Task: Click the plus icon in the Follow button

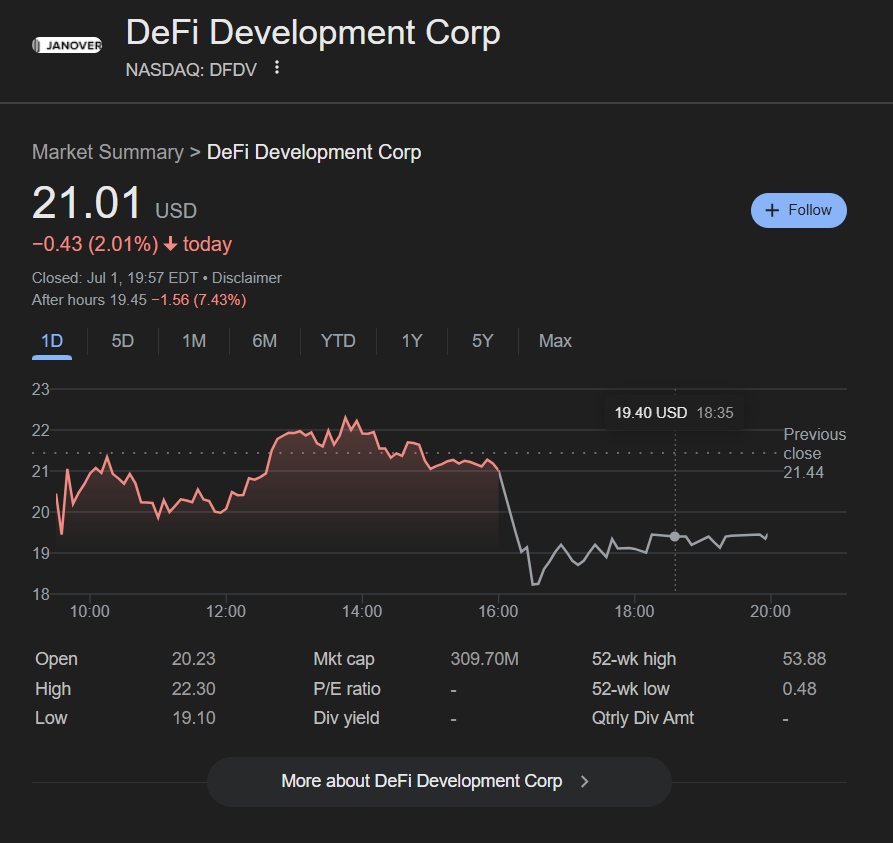Action: (x=771, y=210)
